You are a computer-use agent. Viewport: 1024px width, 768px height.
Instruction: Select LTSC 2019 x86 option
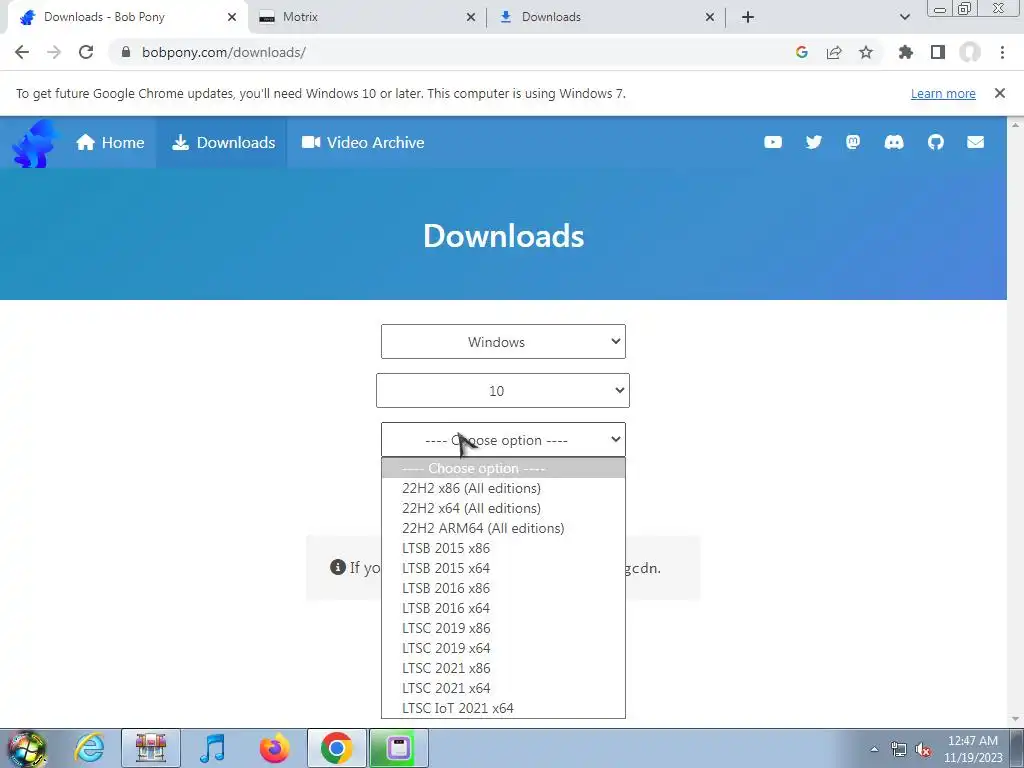pos(503,628)
